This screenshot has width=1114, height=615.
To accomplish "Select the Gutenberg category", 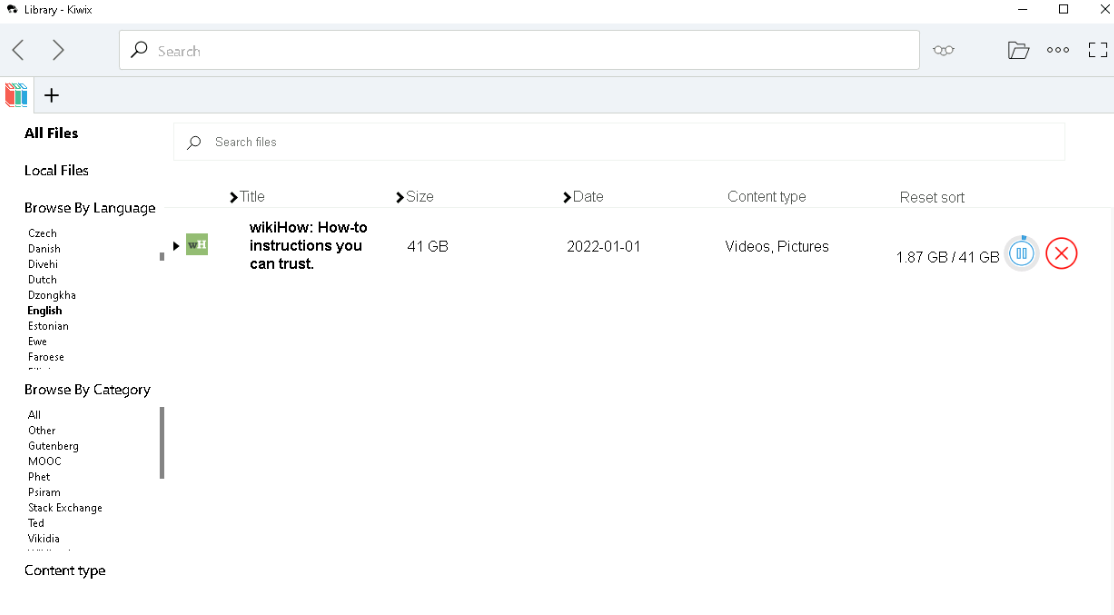I will click(x=53, y=446).
